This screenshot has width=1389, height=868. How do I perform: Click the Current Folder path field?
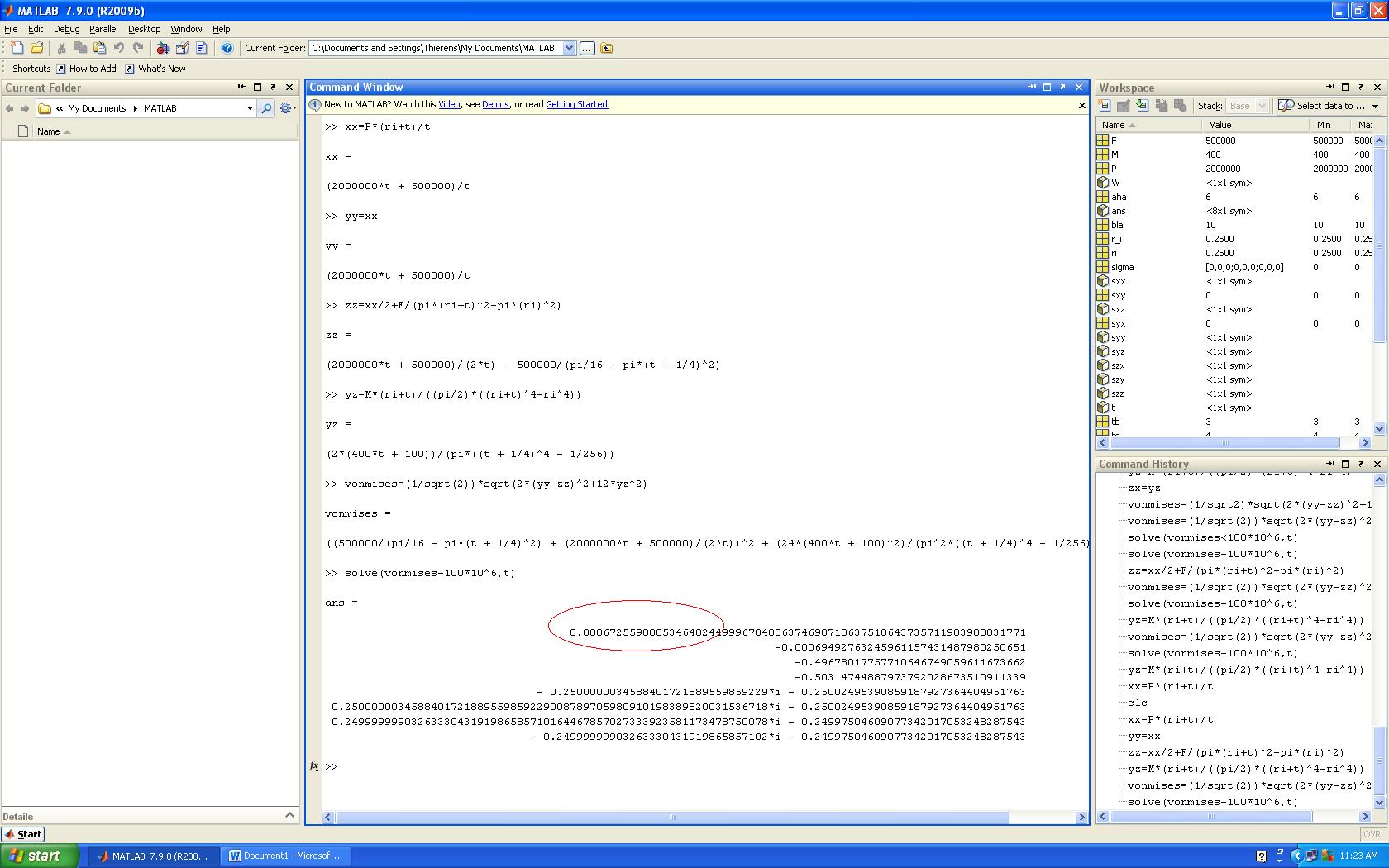pyautogui.click(x=436, y=48)
